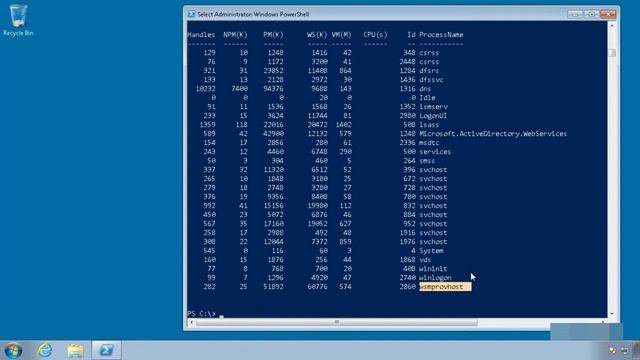Click the dfsrs process name

click(x=429, y=71)
